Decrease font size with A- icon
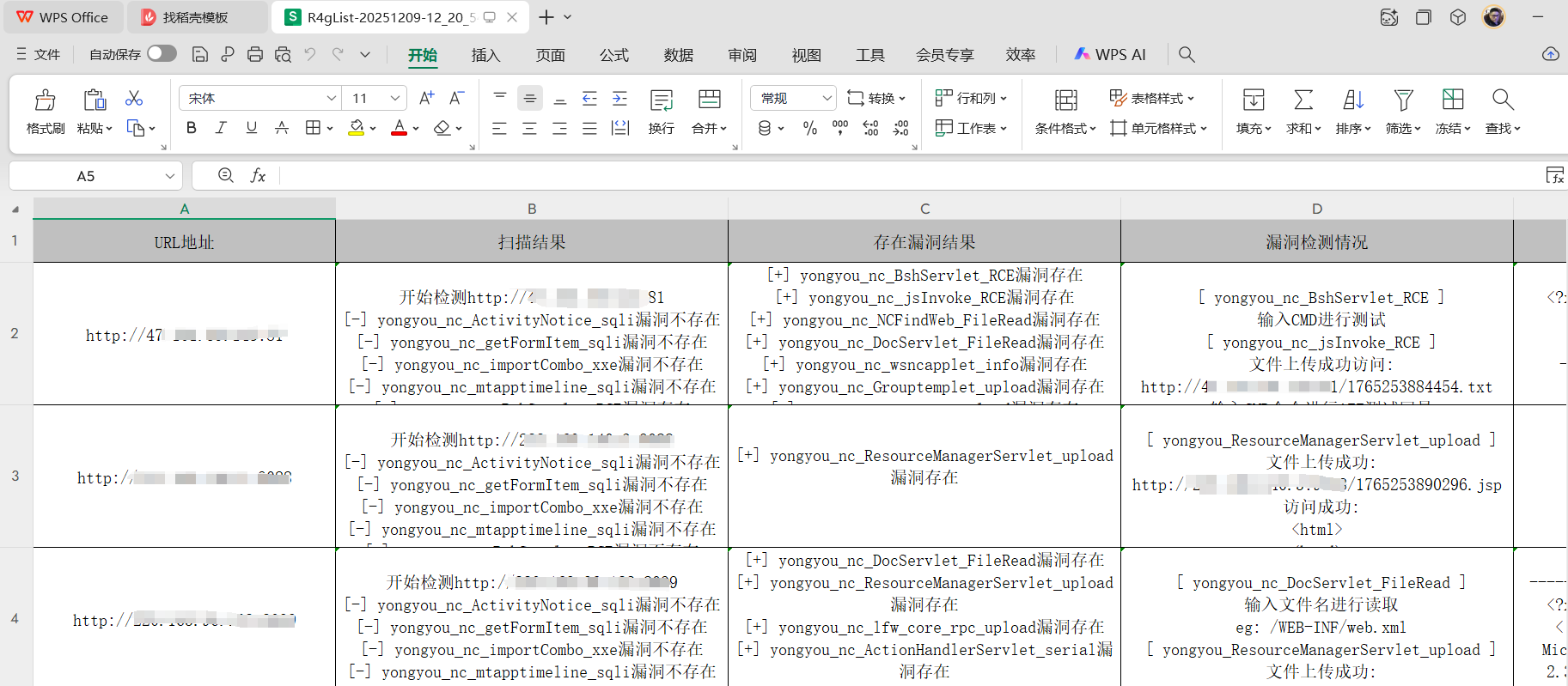 pyautogui.click(x=457, y=98)
